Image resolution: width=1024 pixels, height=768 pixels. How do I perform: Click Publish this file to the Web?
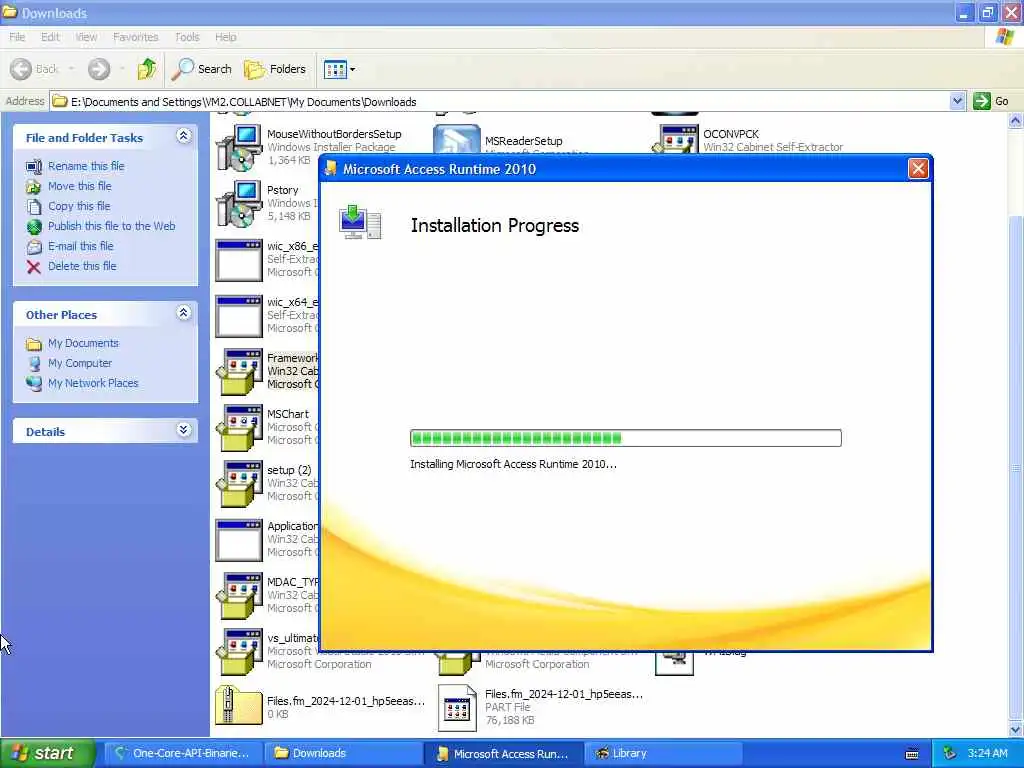[x=112, y=226]
